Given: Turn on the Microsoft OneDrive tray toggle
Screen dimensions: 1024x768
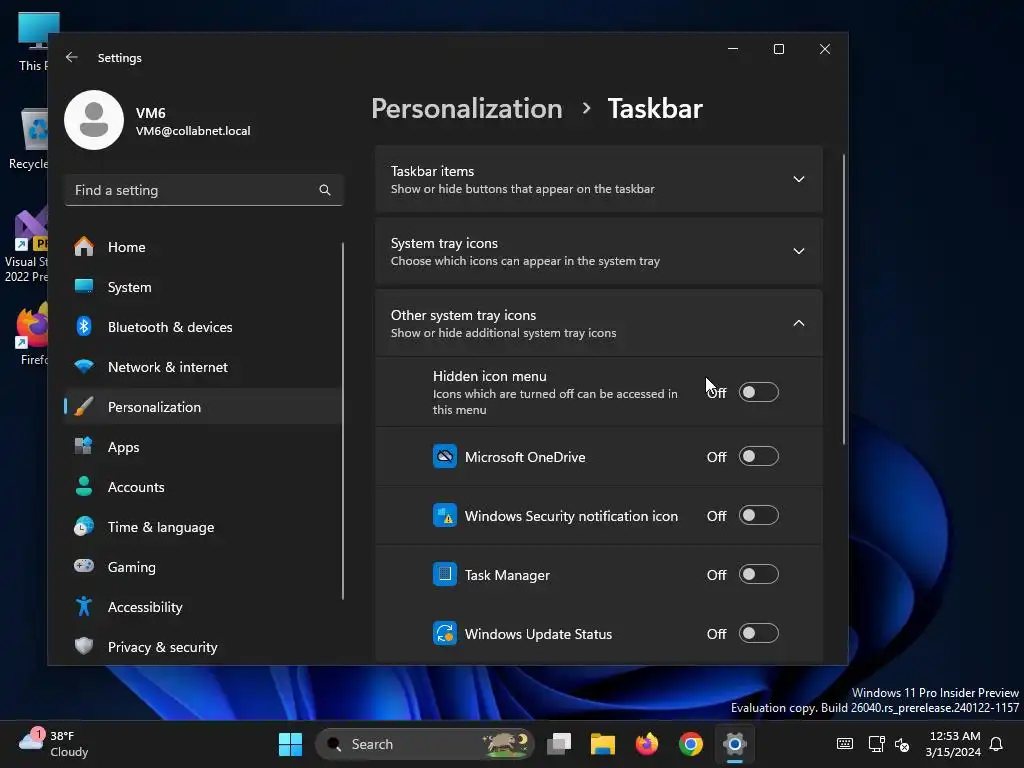Looking at the screenshot, I should [x=758, y=456].
